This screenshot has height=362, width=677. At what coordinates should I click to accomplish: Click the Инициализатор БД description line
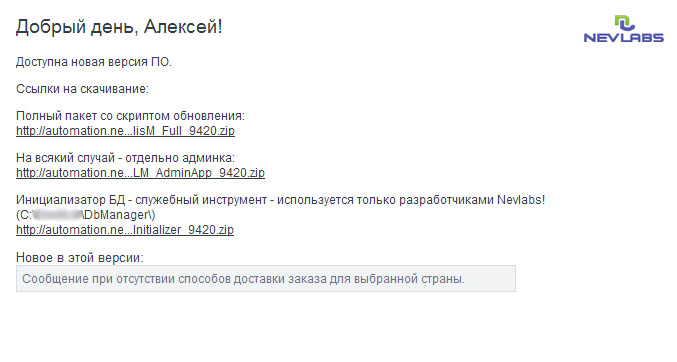[281, 200]
